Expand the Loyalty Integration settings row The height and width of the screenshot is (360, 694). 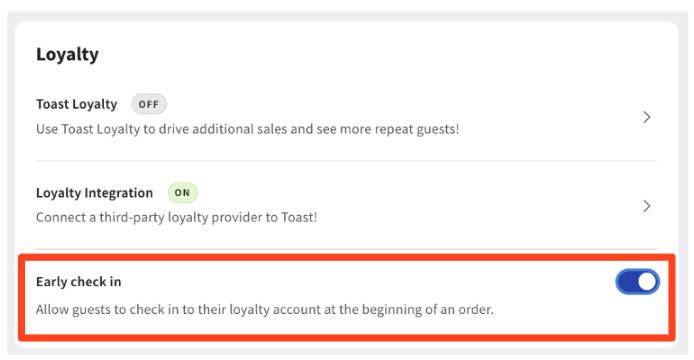tap(347, 205)
